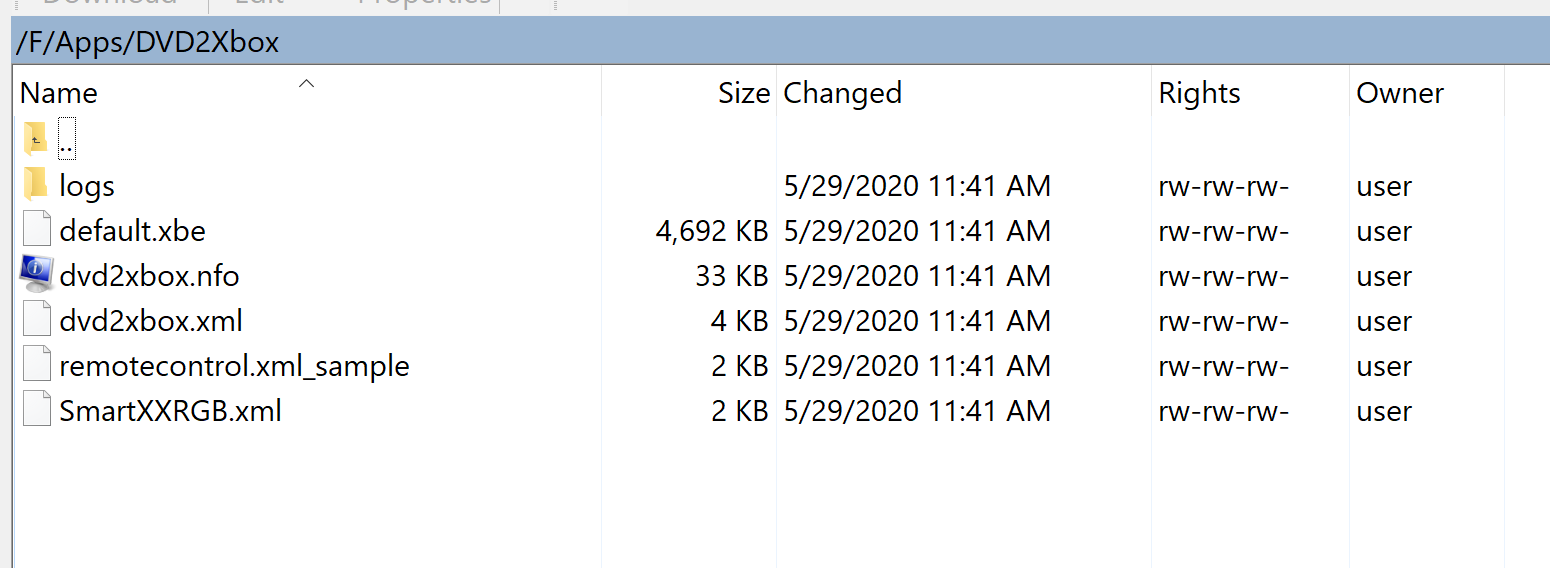
Task: Click the Owner column header
Action: tap(1400, 93)
